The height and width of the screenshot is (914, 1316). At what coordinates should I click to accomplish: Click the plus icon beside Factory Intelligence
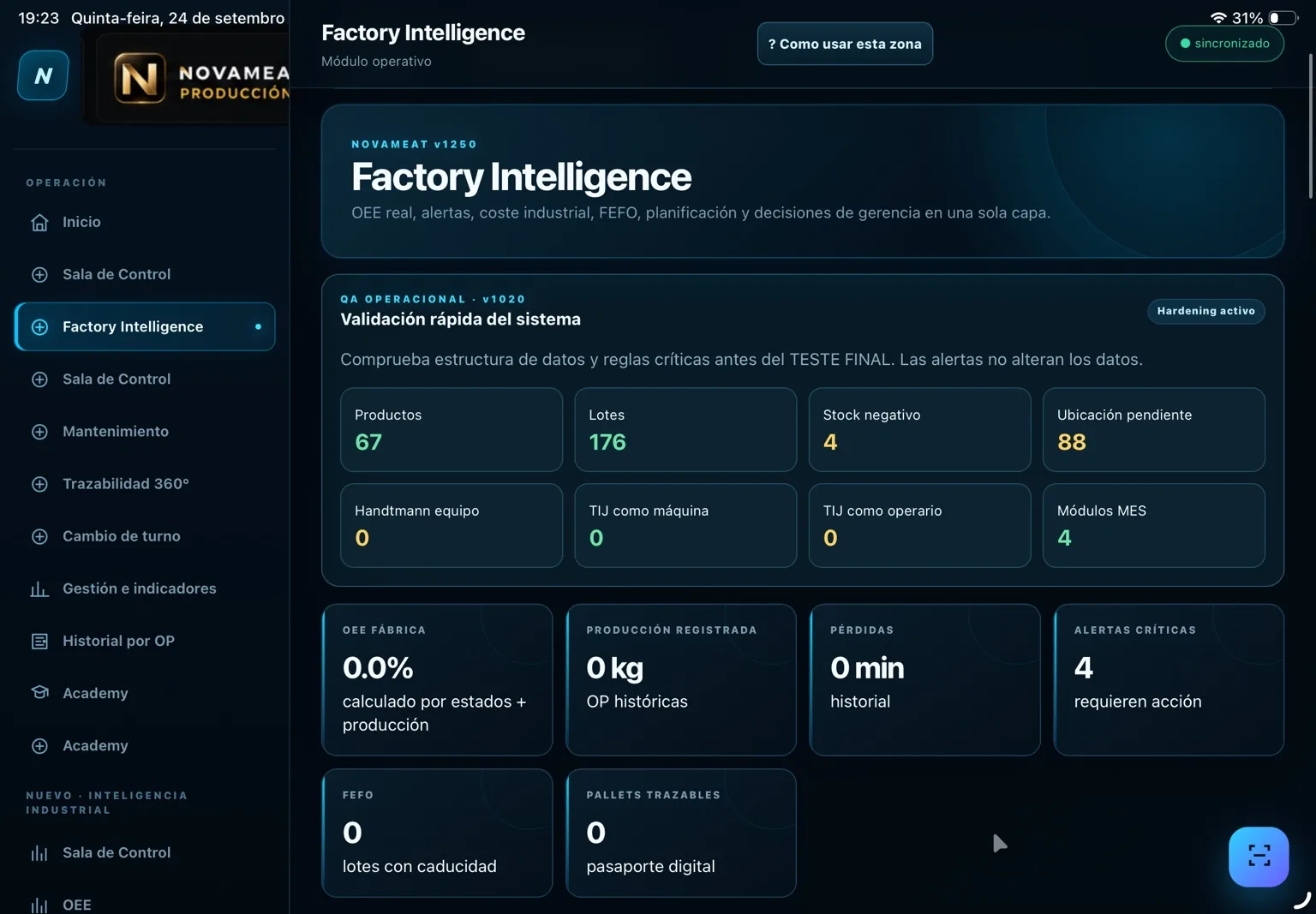39,327
